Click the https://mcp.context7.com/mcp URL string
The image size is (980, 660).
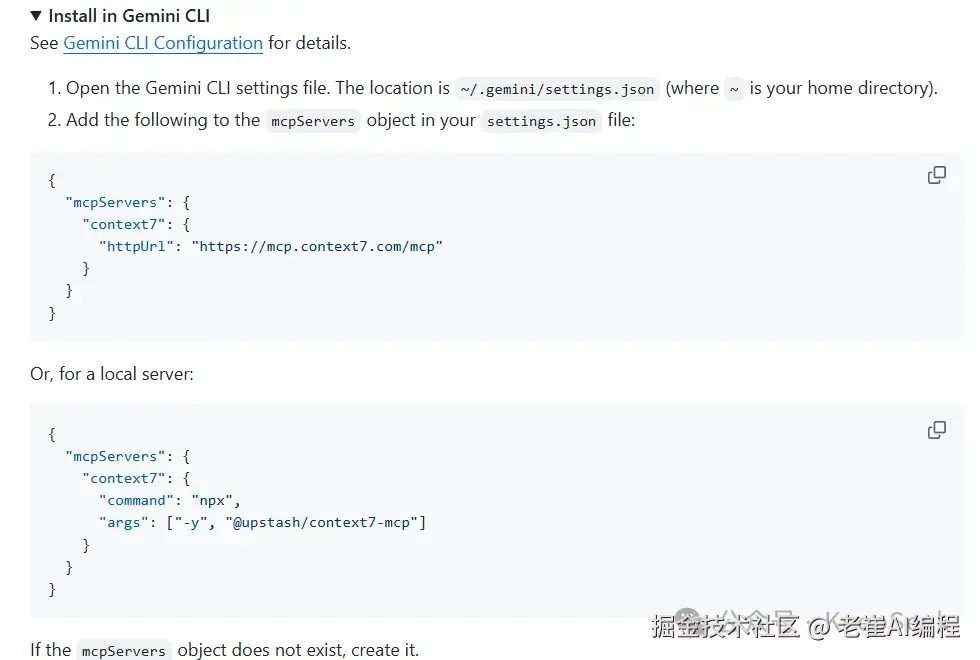317,246
